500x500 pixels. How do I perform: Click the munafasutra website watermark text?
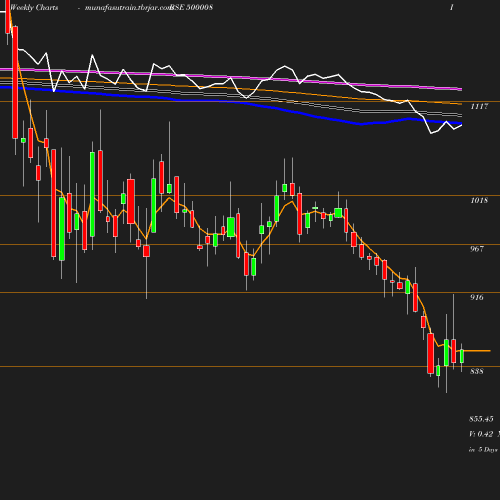click(x=128, y=8)
